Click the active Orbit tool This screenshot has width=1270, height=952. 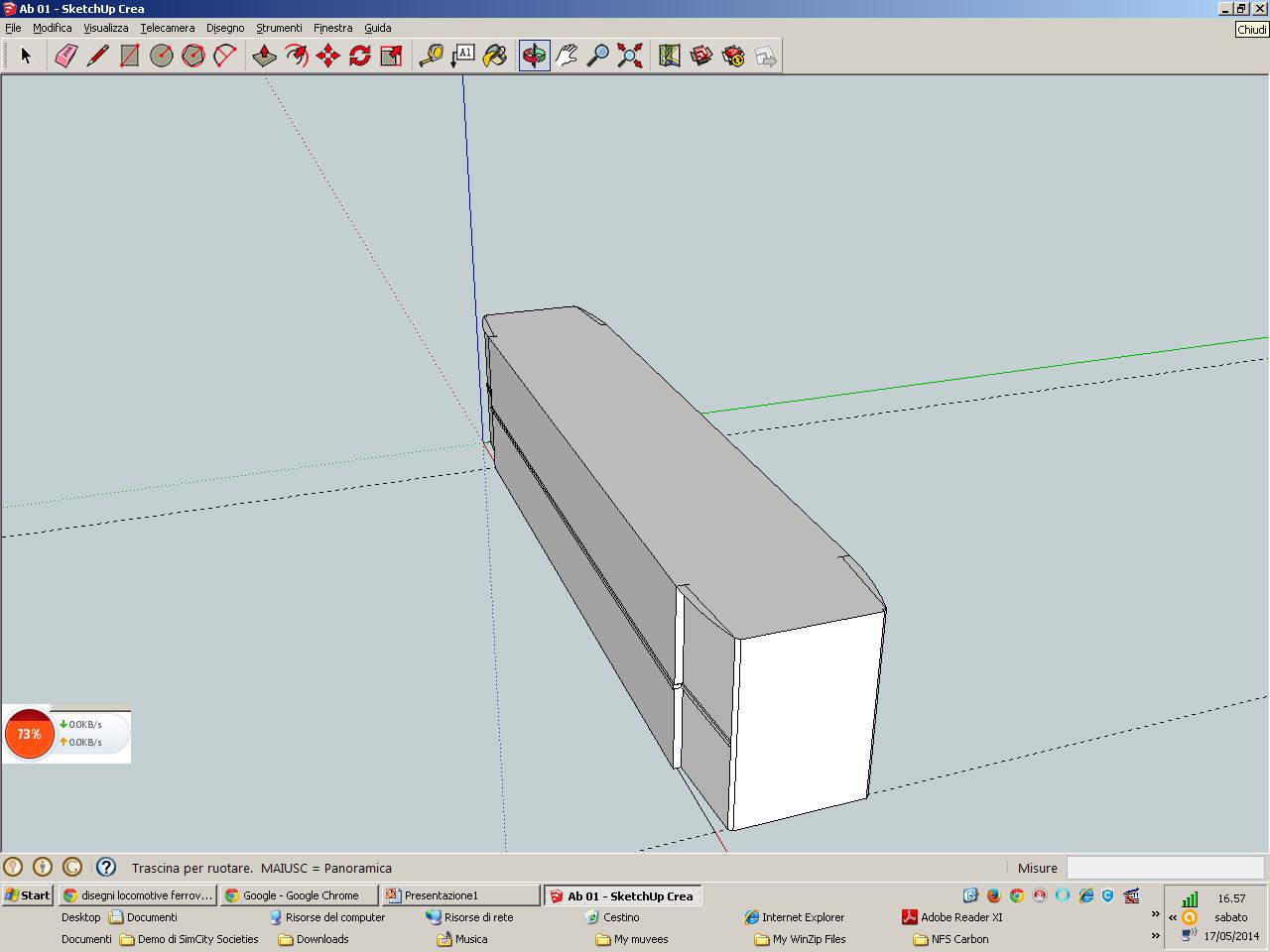point(534,56)
